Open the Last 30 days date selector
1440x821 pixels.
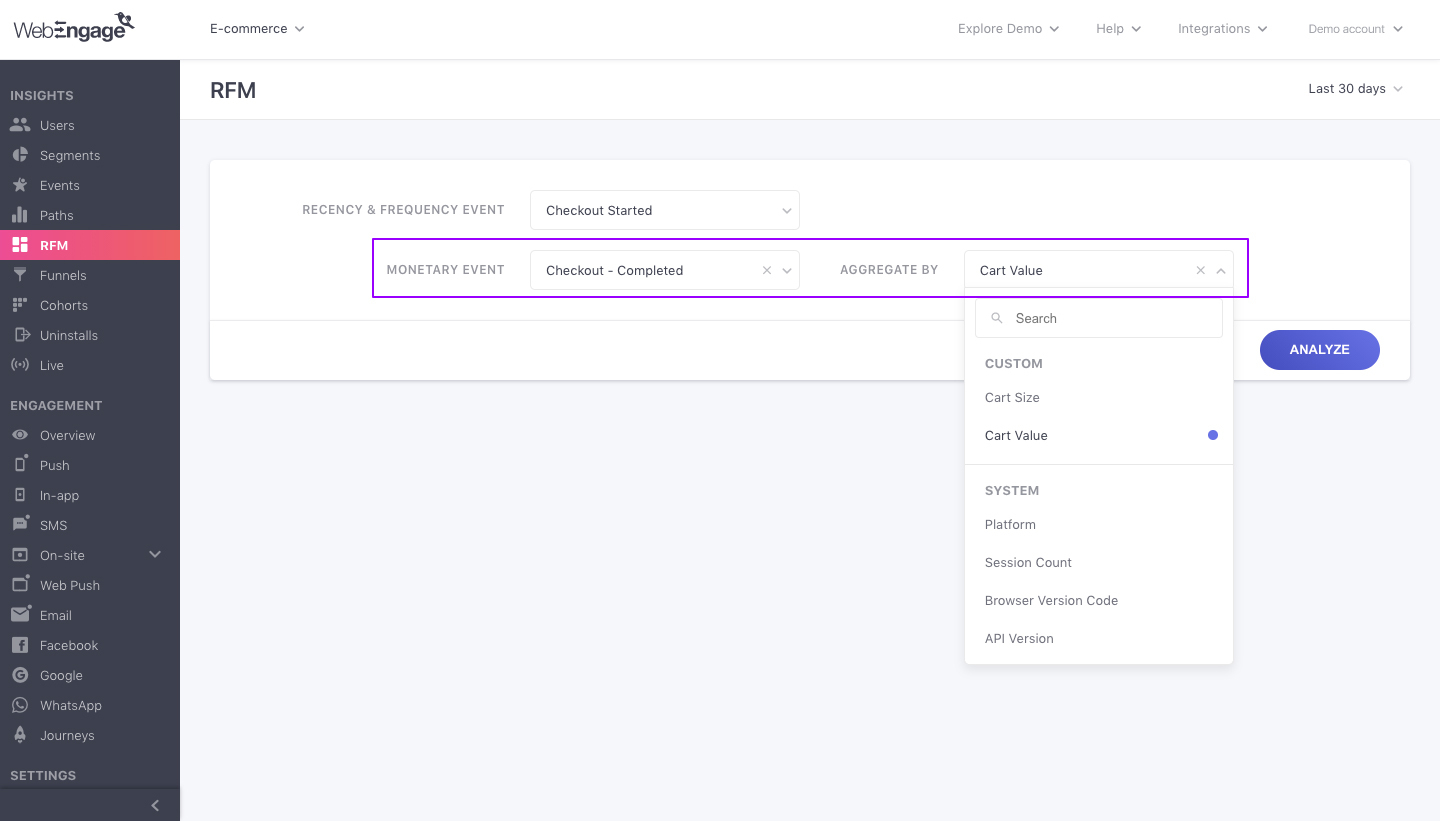(x=1354, y=88)
